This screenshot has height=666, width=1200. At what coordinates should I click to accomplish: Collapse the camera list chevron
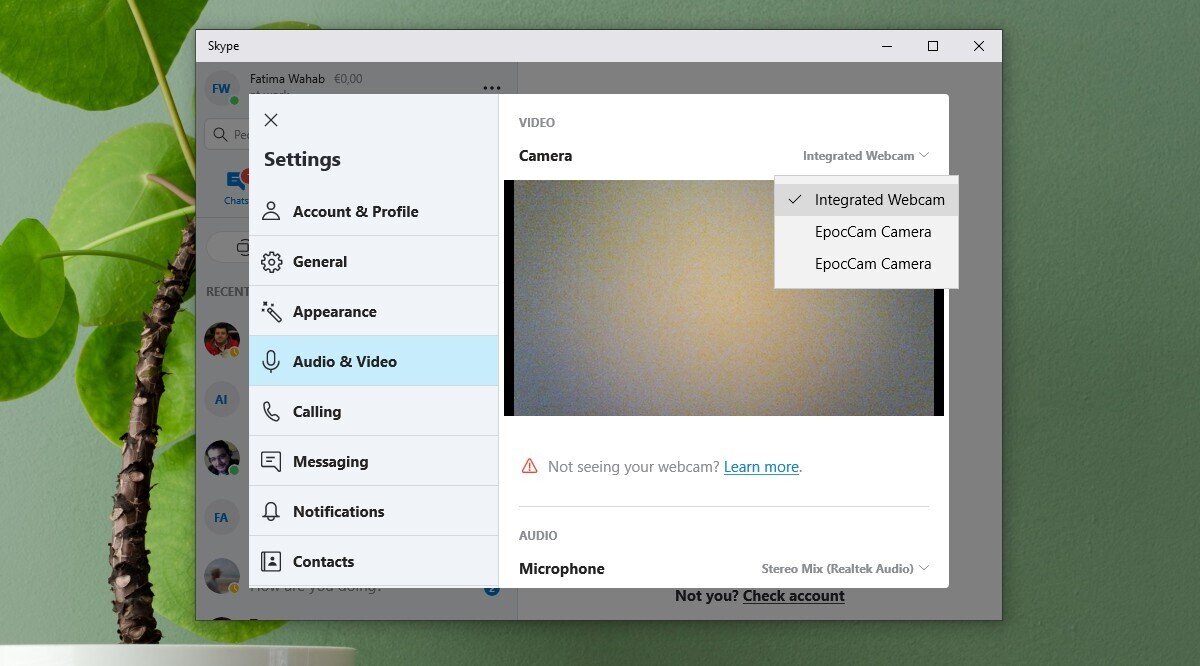pyautogui.click(x=924, y=155)
